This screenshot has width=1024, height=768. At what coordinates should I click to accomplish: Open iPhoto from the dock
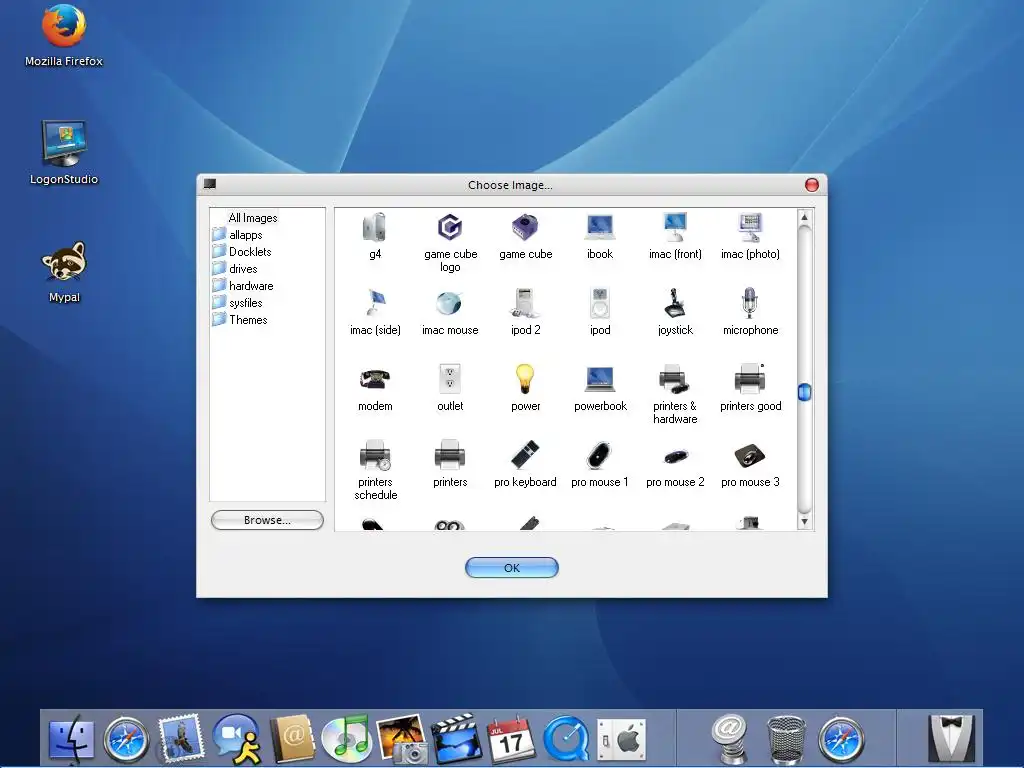click(402, 739)
